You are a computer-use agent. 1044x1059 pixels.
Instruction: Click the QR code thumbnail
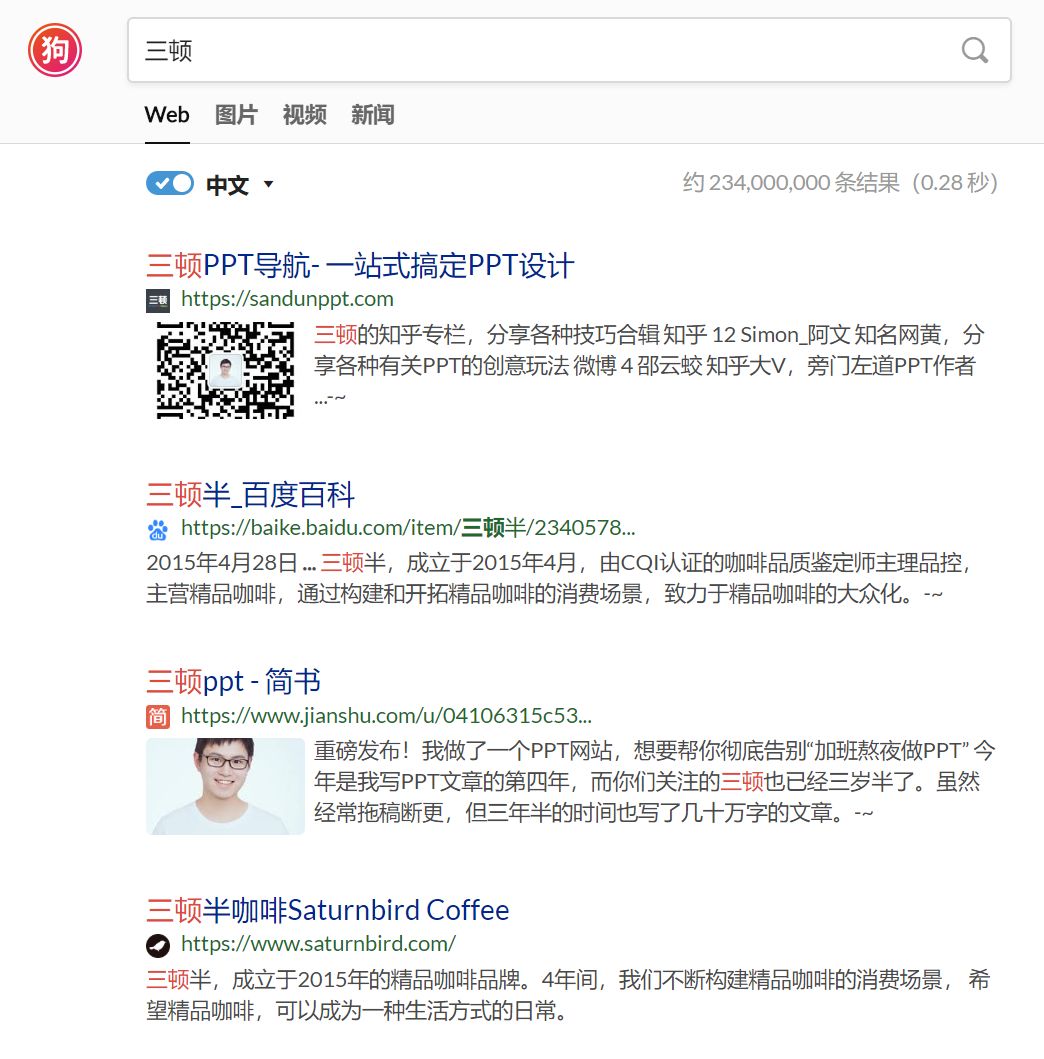(226, 370)
